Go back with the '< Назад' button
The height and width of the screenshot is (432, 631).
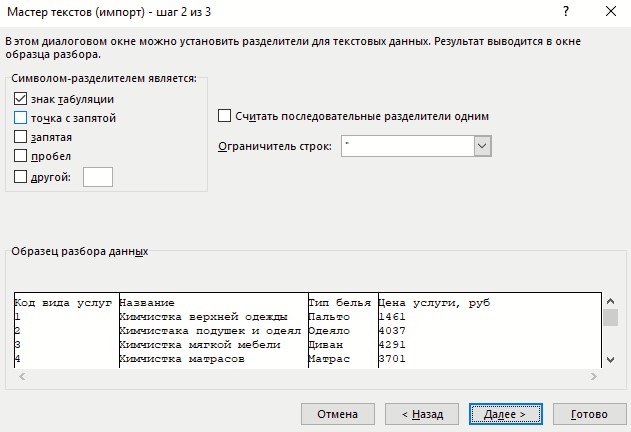(x=422, y=414)
